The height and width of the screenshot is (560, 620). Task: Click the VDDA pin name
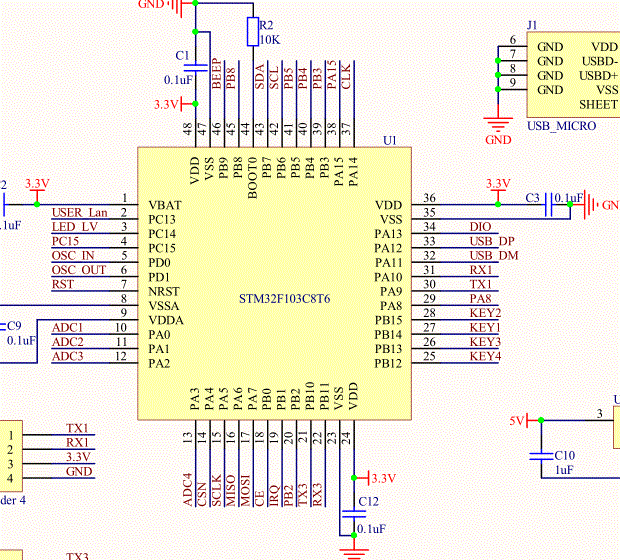click(166, 320)
